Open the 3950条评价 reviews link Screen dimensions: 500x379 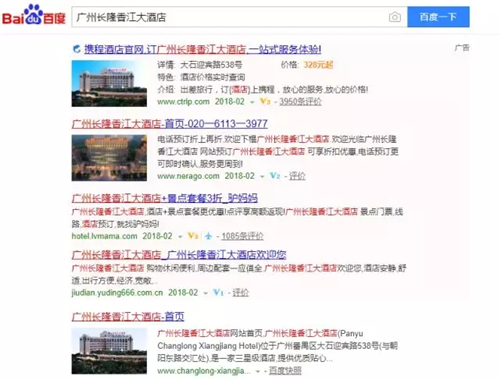(x=300, y=101)
